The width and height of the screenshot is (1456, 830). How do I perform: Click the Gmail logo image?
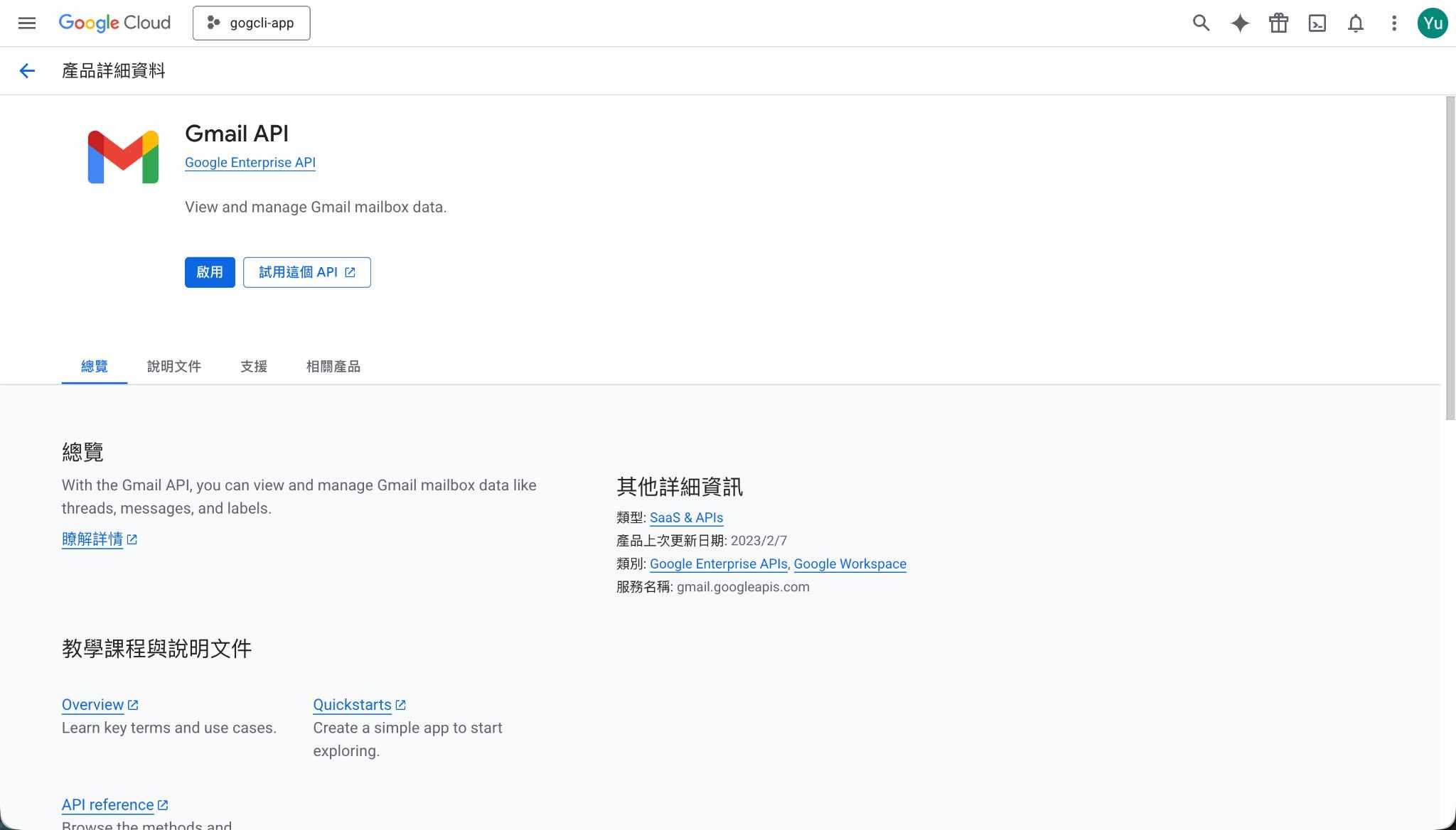(123, 157)
